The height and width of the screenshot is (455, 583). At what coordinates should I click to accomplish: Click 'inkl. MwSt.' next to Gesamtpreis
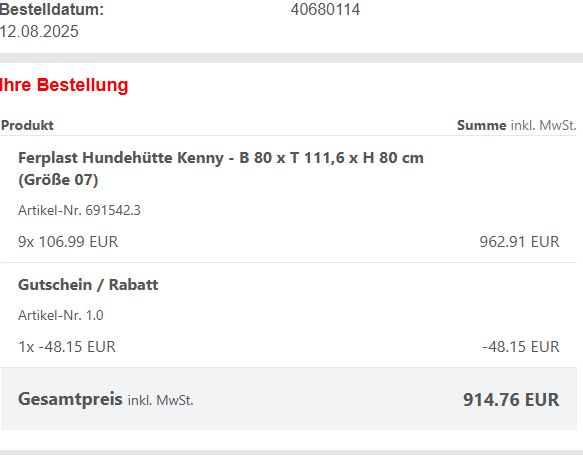(161, 400)
